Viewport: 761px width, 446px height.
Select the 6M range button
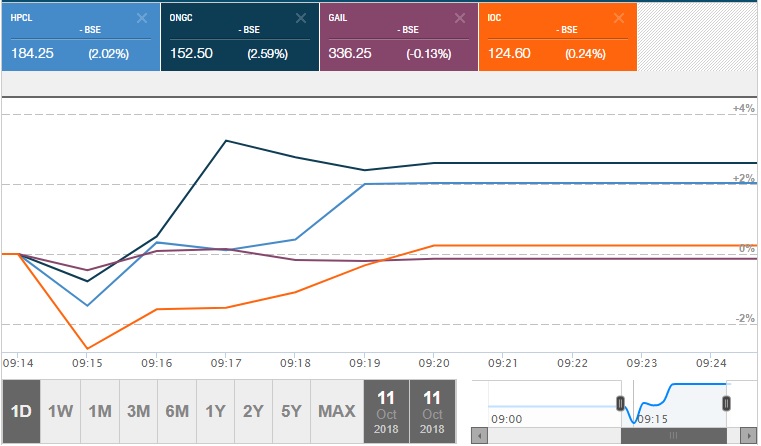coord(177,411)
